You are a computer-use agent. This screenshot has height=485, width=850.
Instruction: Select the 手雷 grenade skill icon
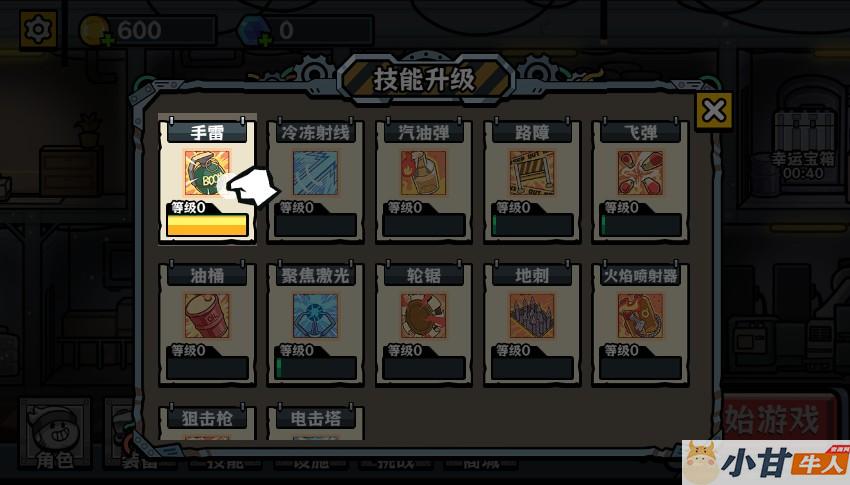tap(207, 173)
